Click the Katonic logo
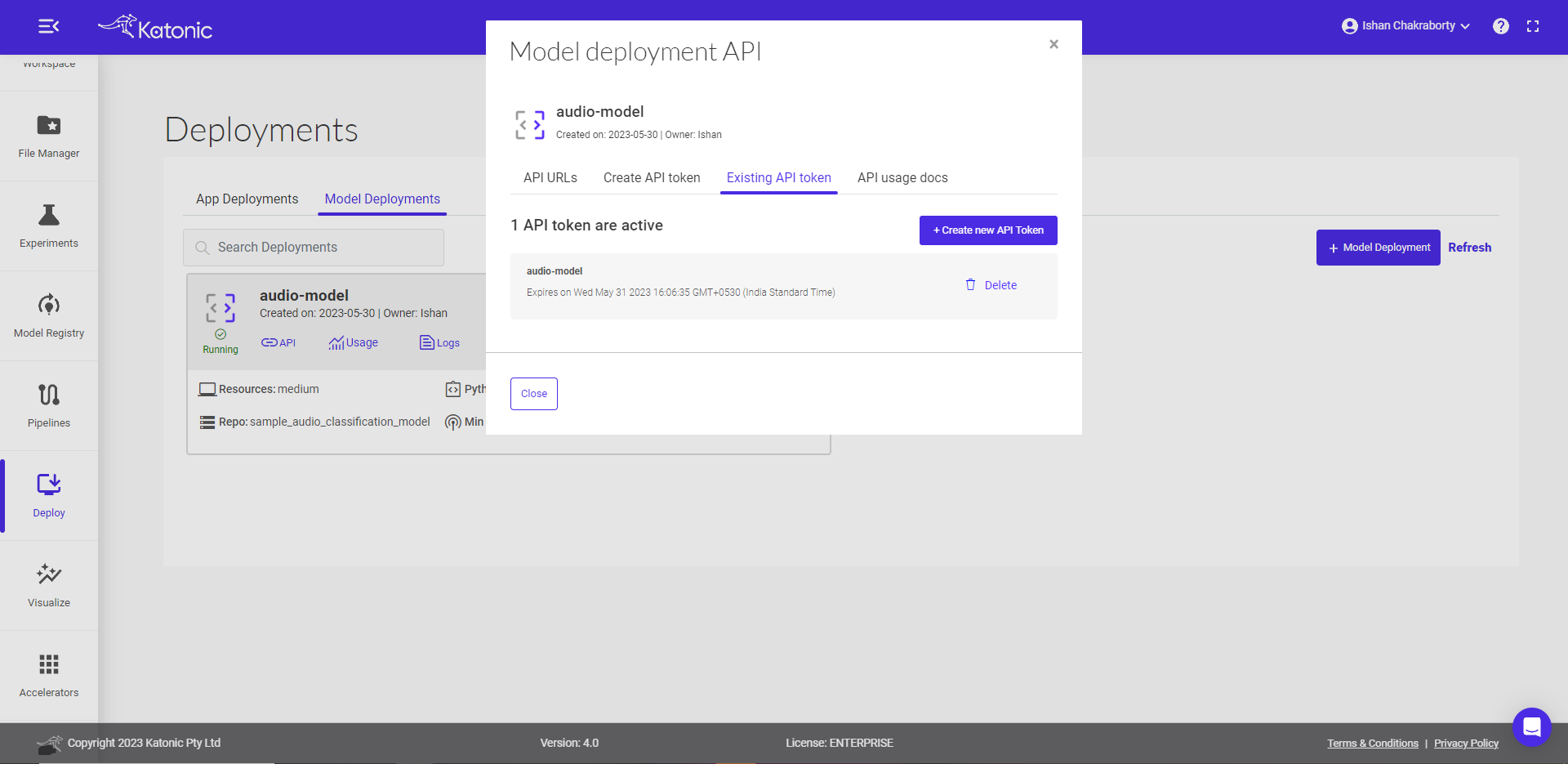 [155, 27]
